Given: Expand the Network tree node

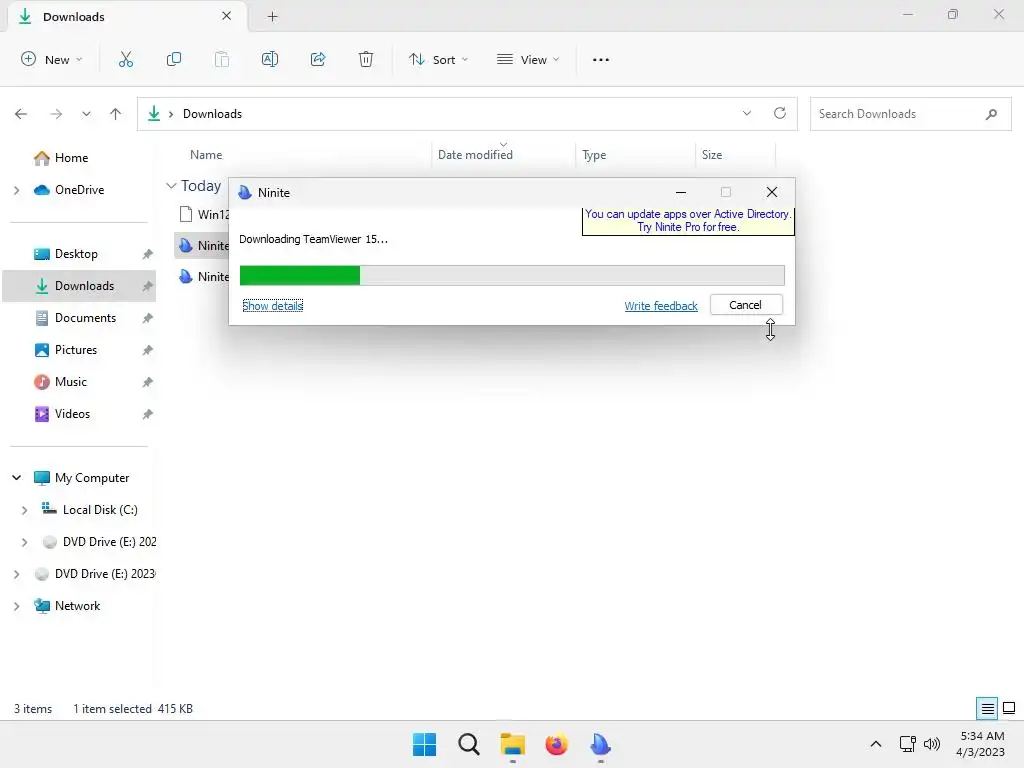Looking at the screenshot, I should coord(16,606).
